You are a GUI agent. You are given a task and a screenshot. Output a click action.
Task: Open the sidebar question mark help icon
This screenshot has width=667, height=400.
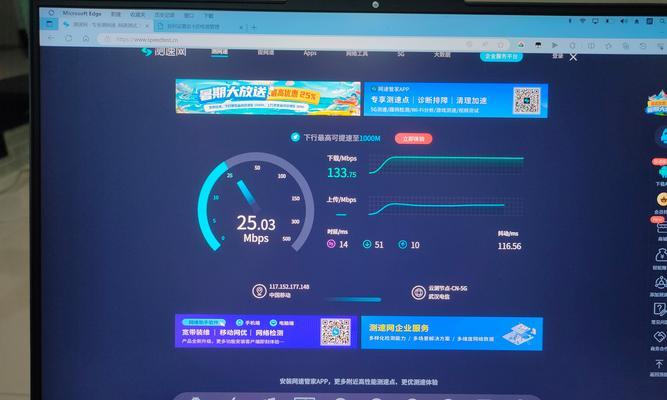[660, 309]
